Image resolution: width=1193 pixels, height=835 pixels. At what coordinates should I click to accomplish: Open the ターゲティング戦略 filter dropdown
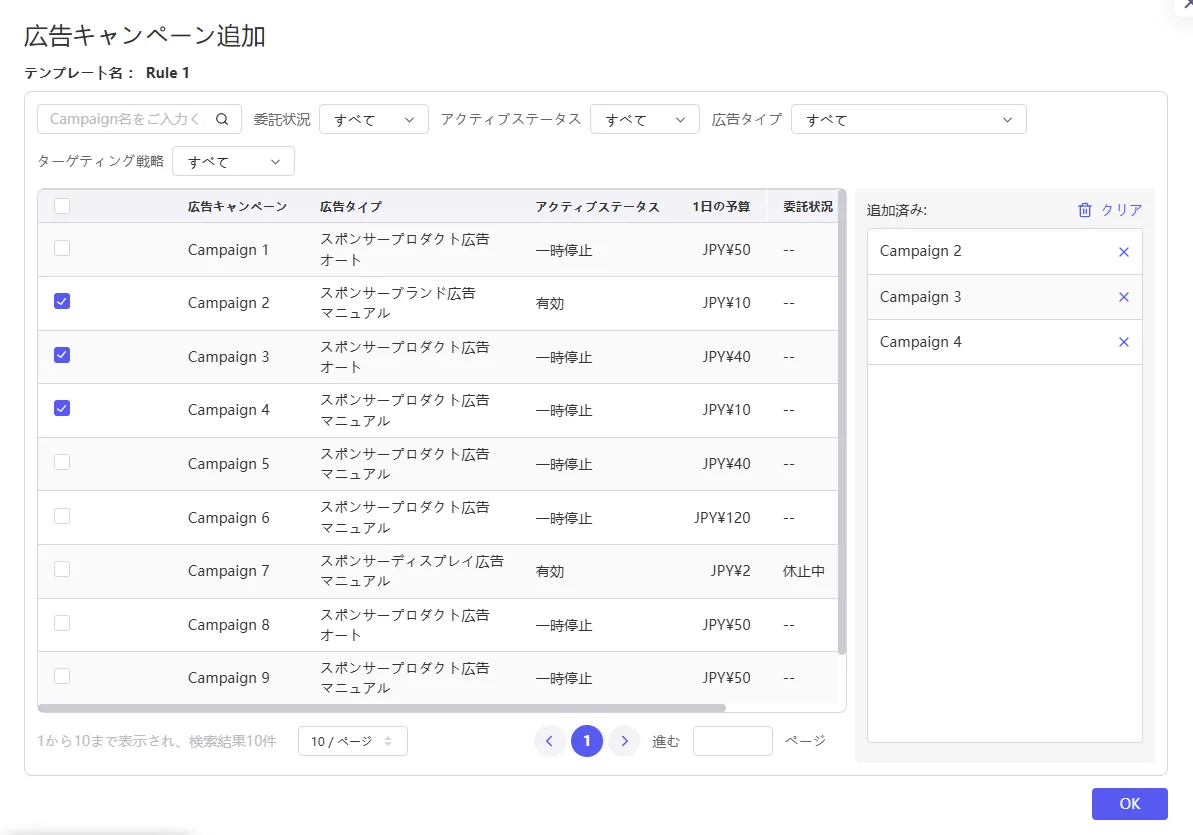click(233, 161)
